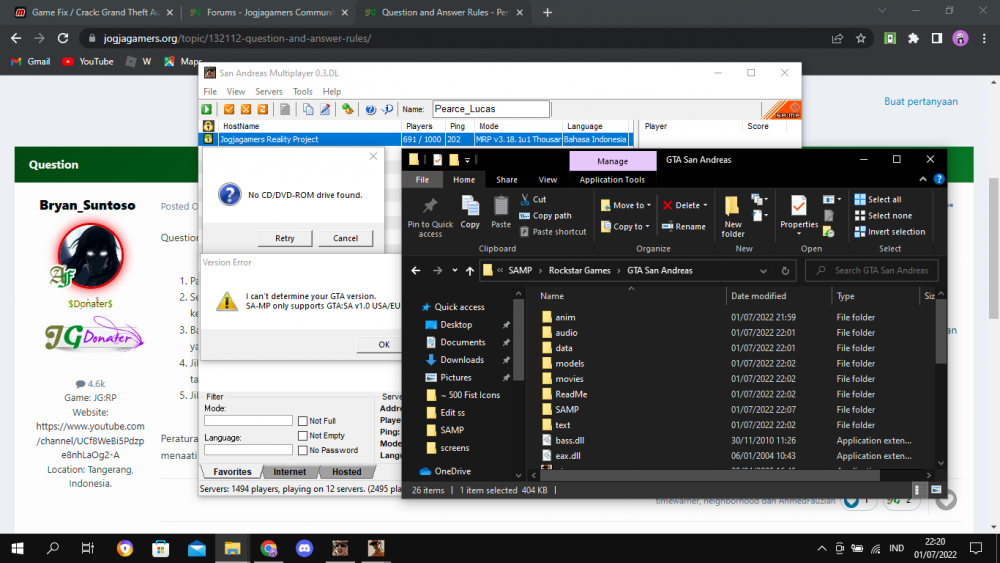Click the orange X Delete Server icon in SA-MP

(x=246, y=109)
